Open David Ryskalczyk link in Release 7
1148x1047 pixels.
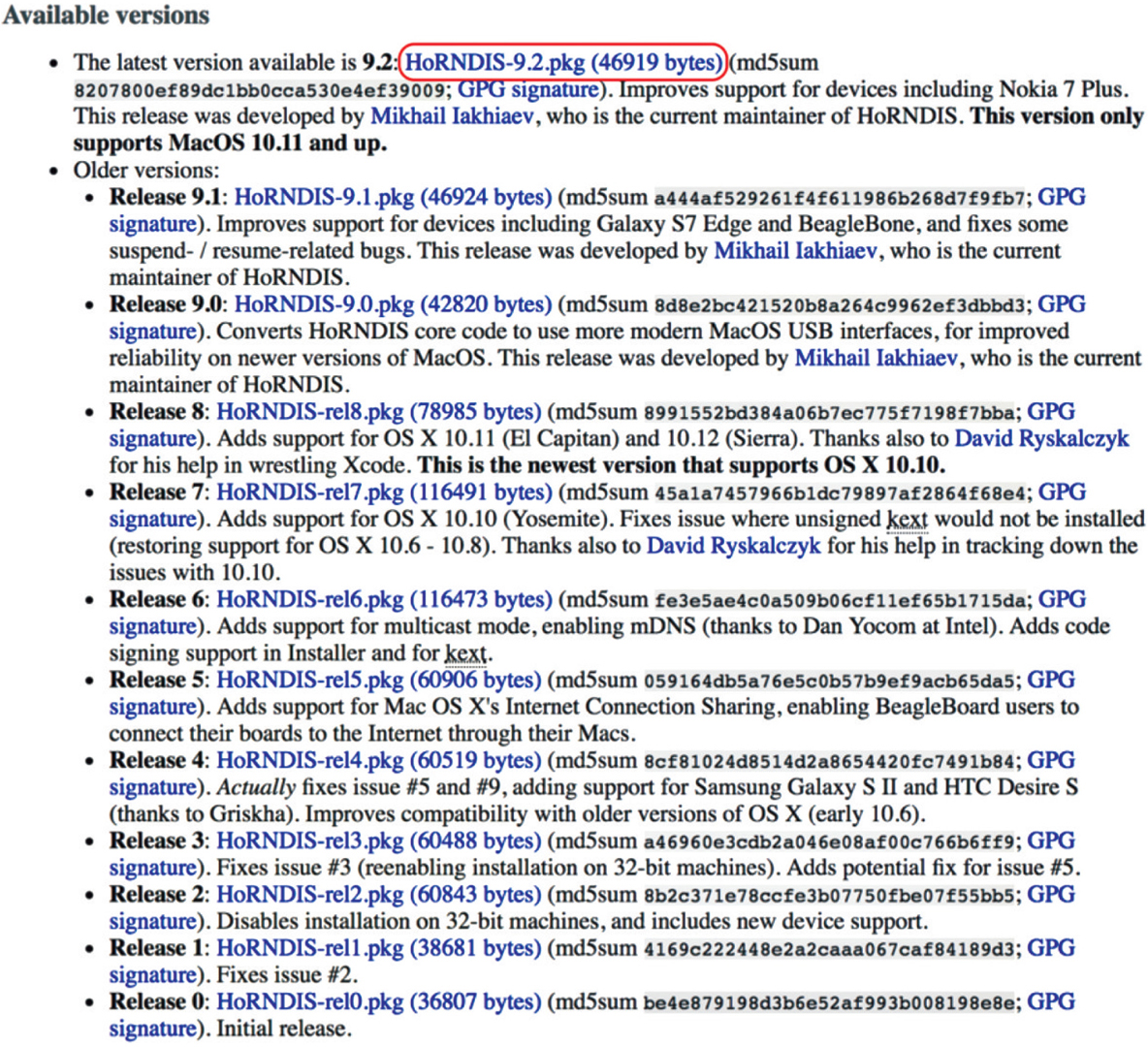733,546
